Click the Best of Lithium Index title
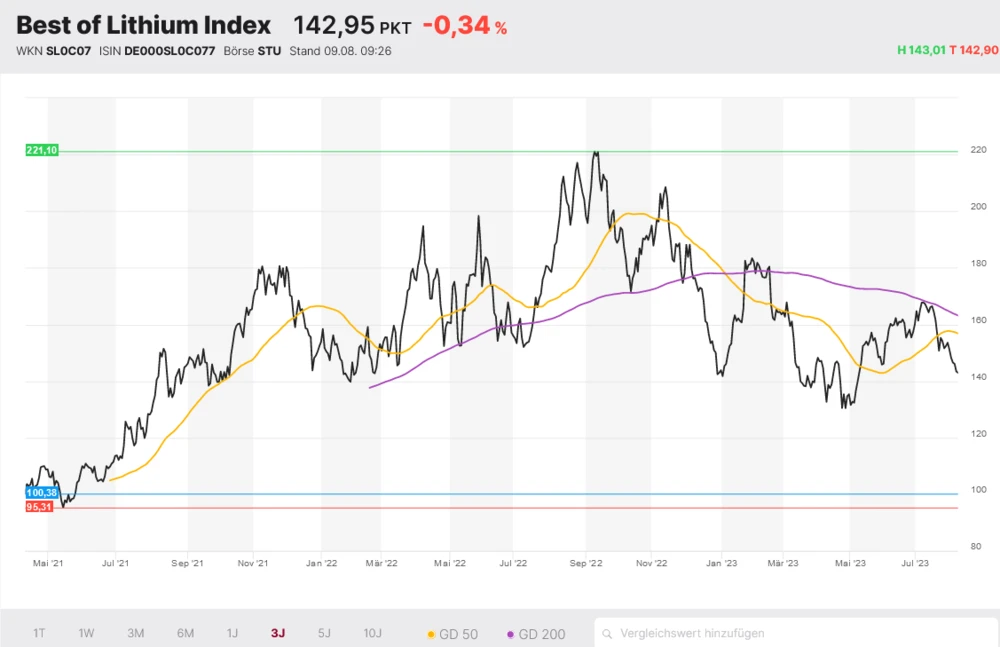Screen dimensions: 1000x647 coord(144,25)
